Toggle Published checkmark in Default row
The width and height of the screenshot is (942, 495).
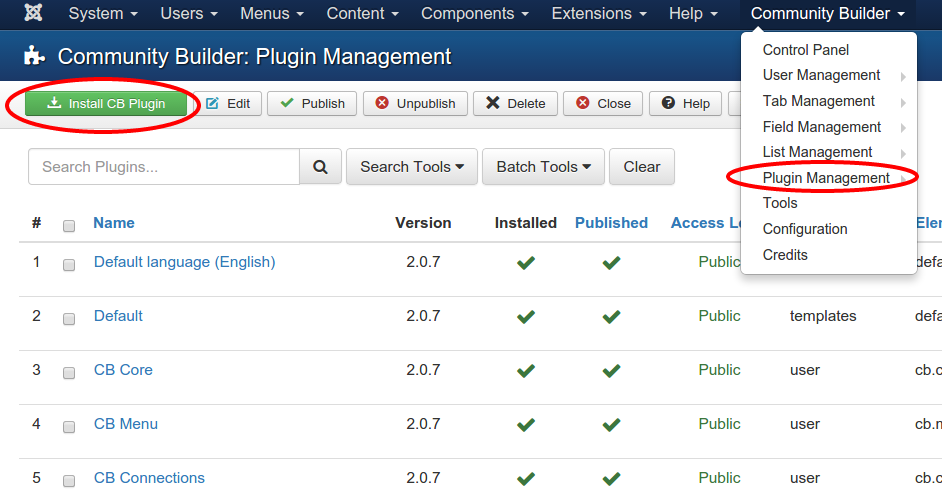(x=612, y=317)
